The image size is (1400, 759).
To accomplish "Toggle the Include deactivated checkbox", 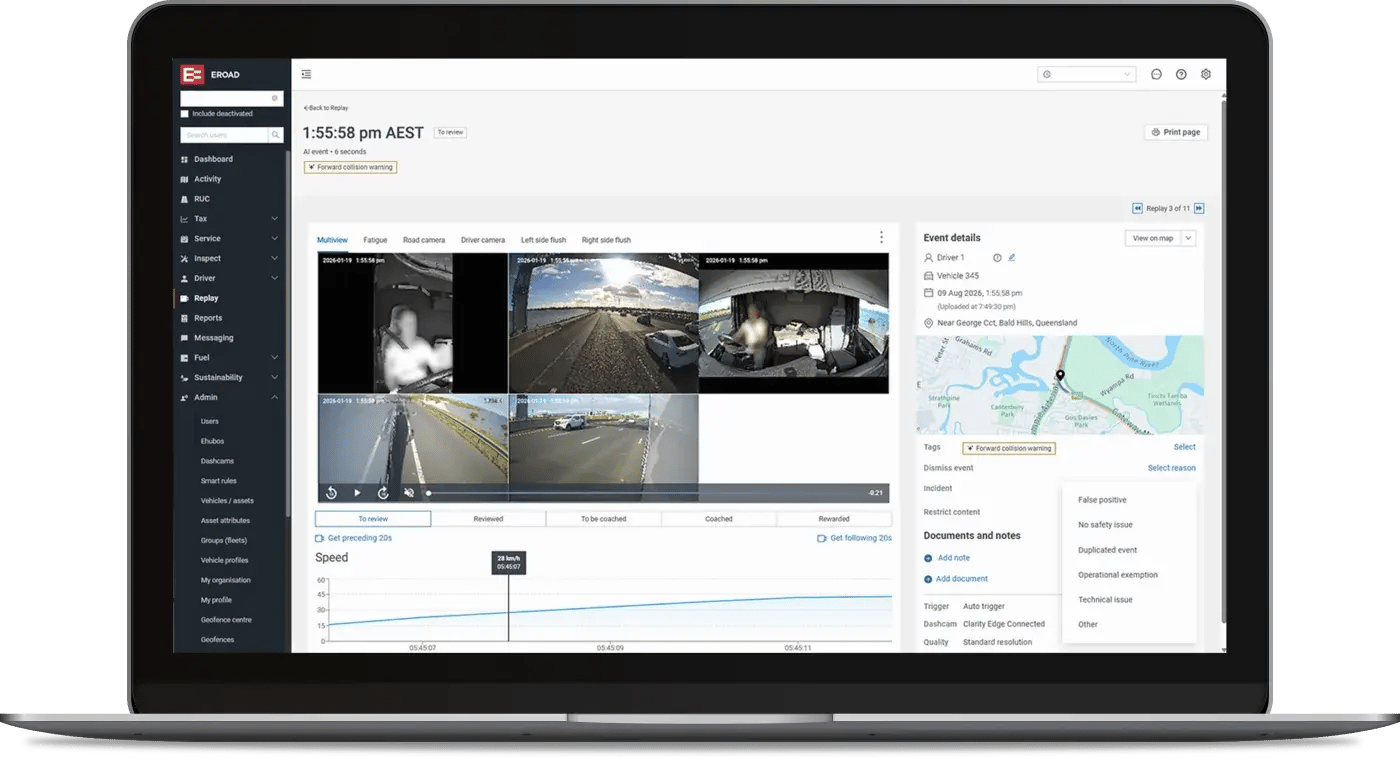I will [x=184, y=114].
